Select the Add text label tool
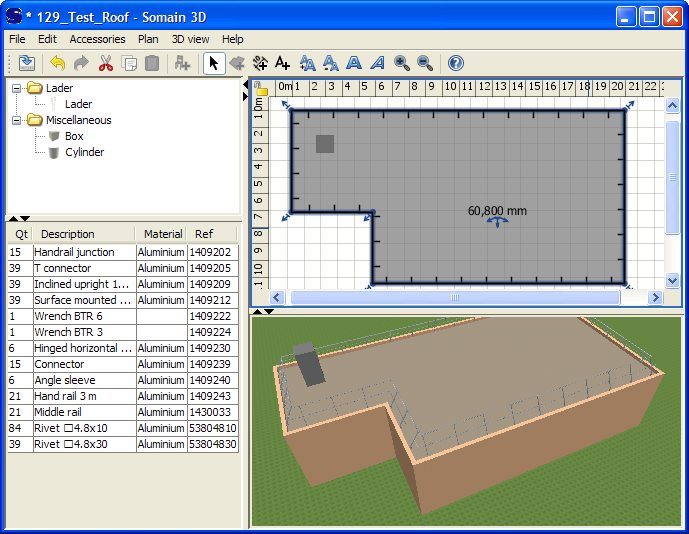Image resolution: width=689 pixels, height=534 pixels. [x=283, y=63]
